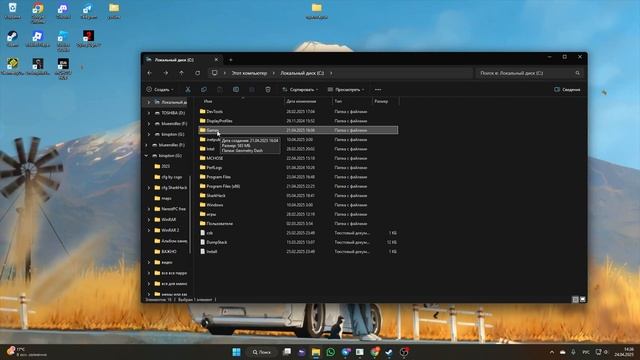
Task: Select the DumpStack text file
Action: click(x=298, y=242)
